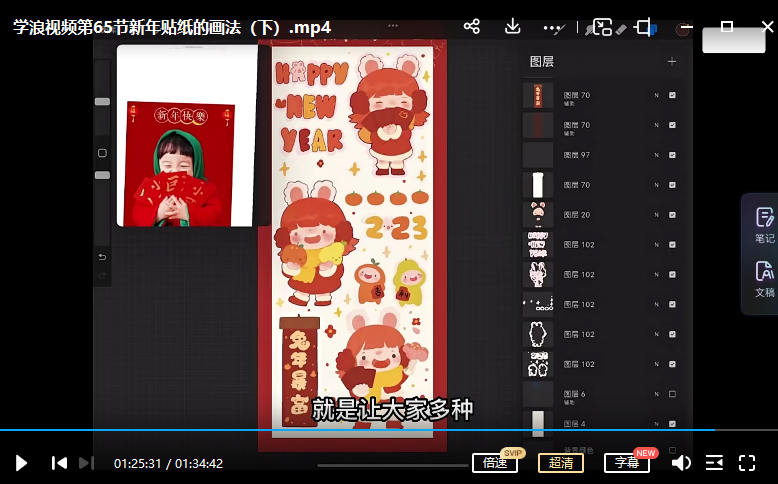Click the download icon
This screenshot has width=778, height=484.
pos(513,27)
